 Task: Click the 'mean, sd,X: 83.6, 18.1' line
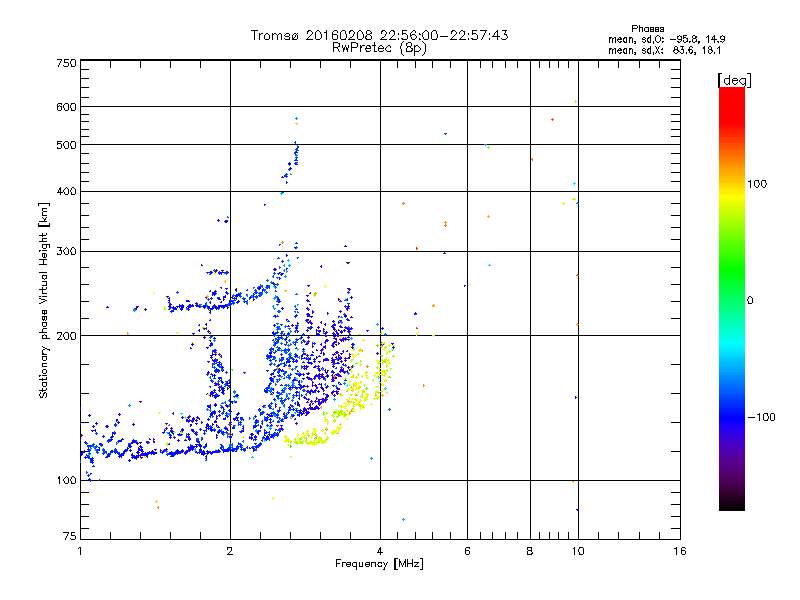tap(664, 51)
